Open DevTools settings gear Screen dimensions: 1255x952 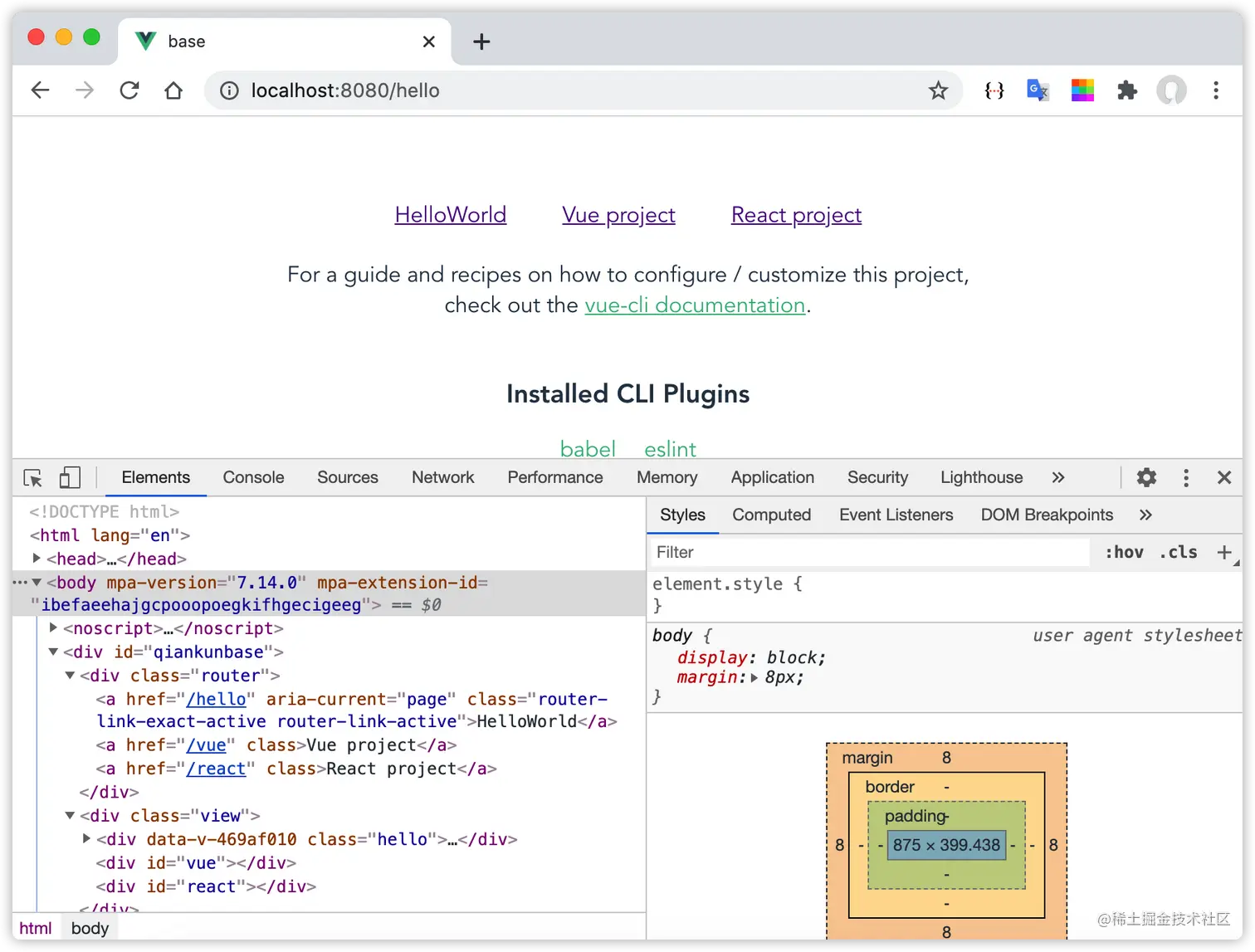coord(1146,477)
